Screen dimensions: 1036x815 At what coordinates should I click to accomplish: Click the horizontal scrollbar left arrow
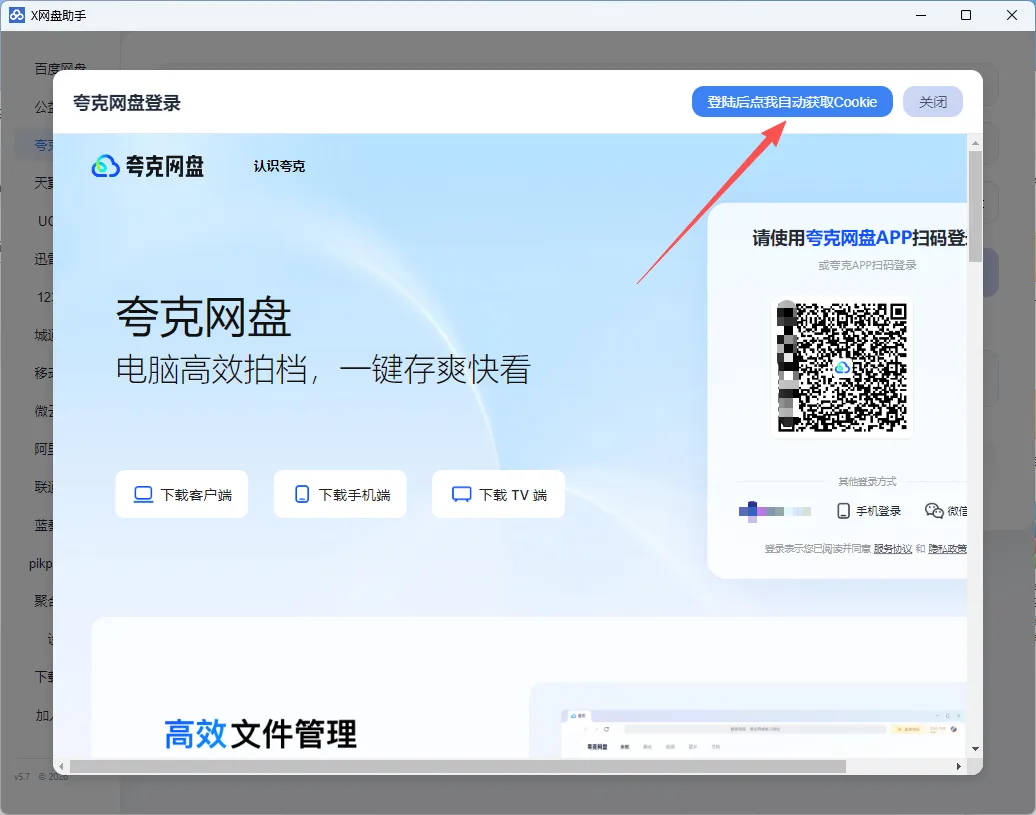(x=61, y=767)
